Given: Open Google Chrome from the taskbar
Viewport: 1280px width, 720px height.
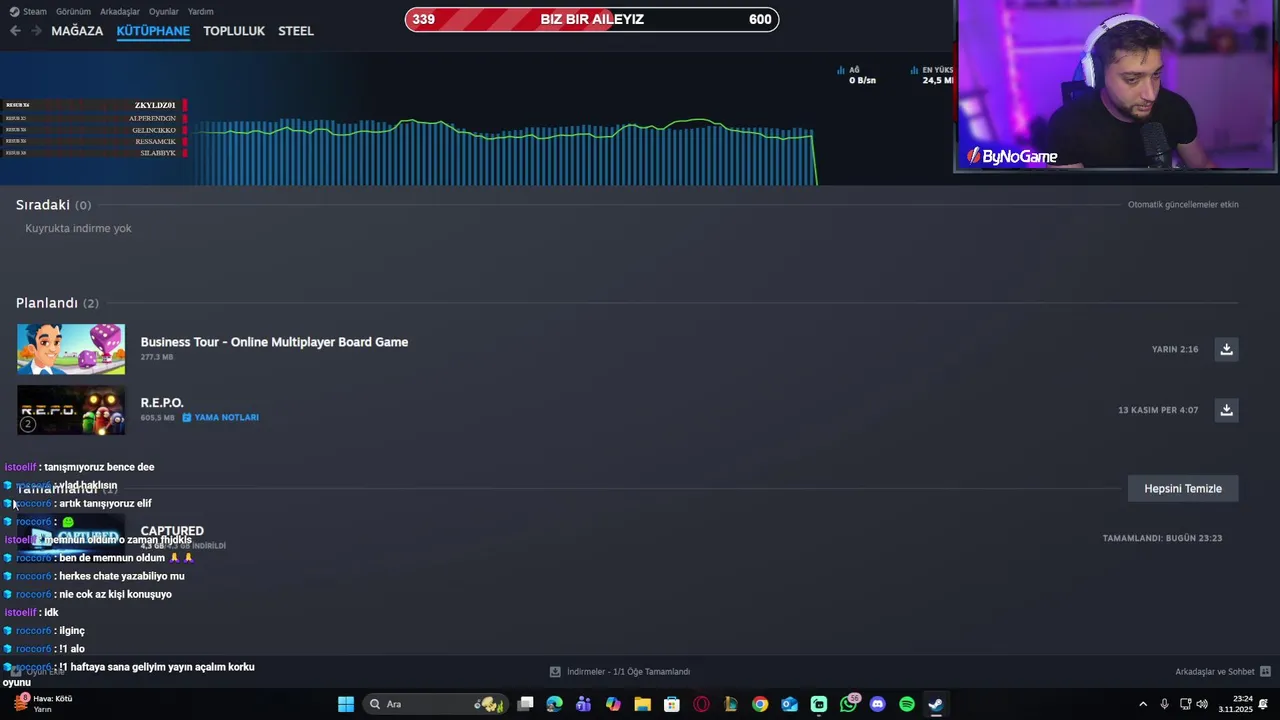Looking at the screenshot, I should 760,704.
